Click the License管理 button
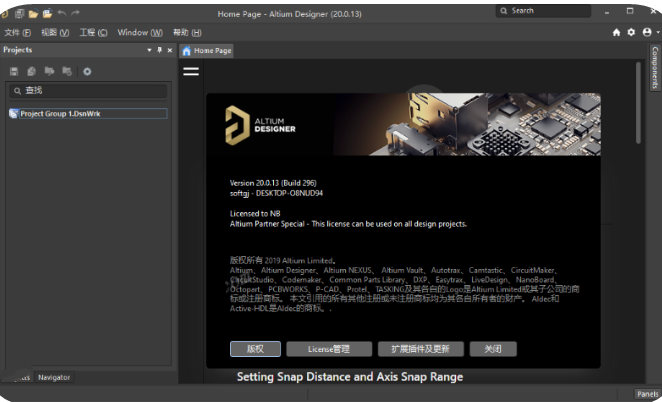The image size is (662, 402). (329, 349)
